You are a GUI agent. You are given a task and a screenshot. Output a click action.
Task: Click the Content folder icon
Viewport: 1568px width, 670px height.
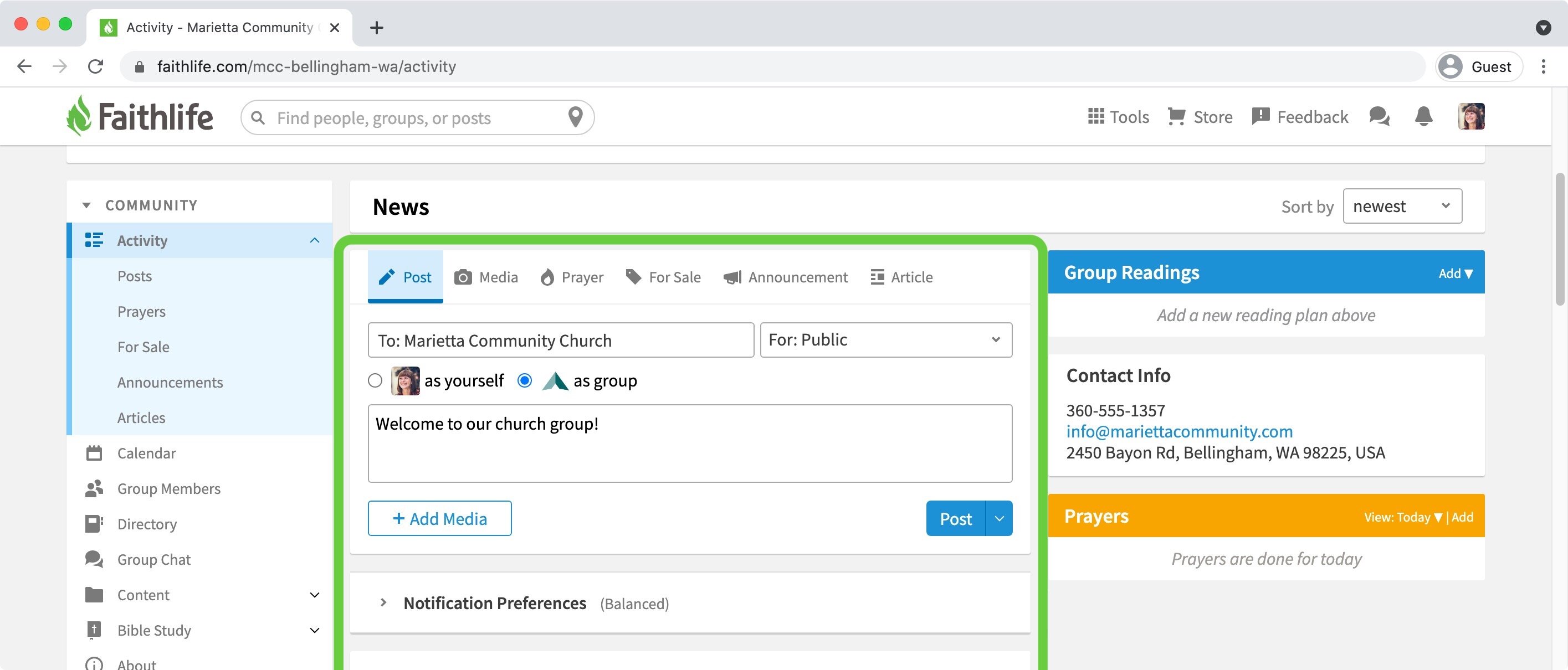pos(94,595)
